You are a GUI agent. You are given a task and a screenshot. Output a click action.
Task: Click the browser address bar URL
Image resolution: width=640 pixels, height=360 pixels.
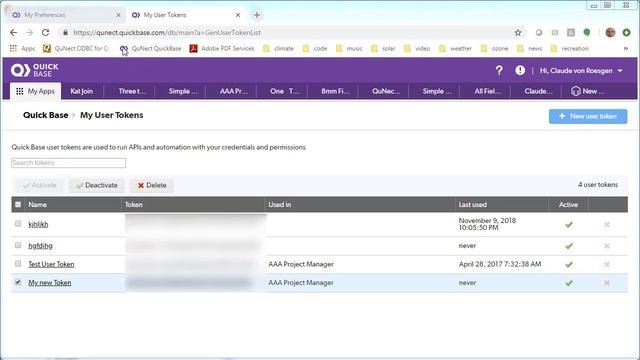click(167, 32)
